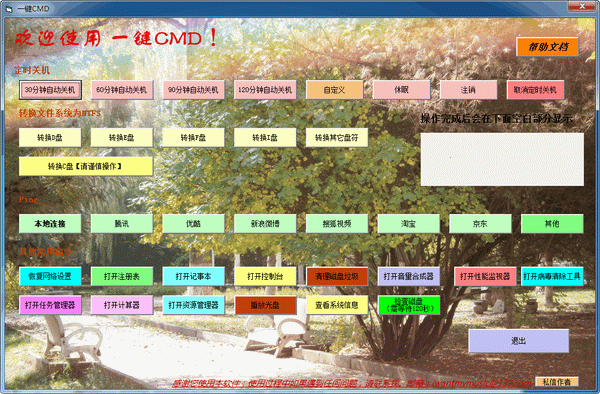Open registry with 打开注册表
This screenshot has height=394, width=600.
click(122, 276)
